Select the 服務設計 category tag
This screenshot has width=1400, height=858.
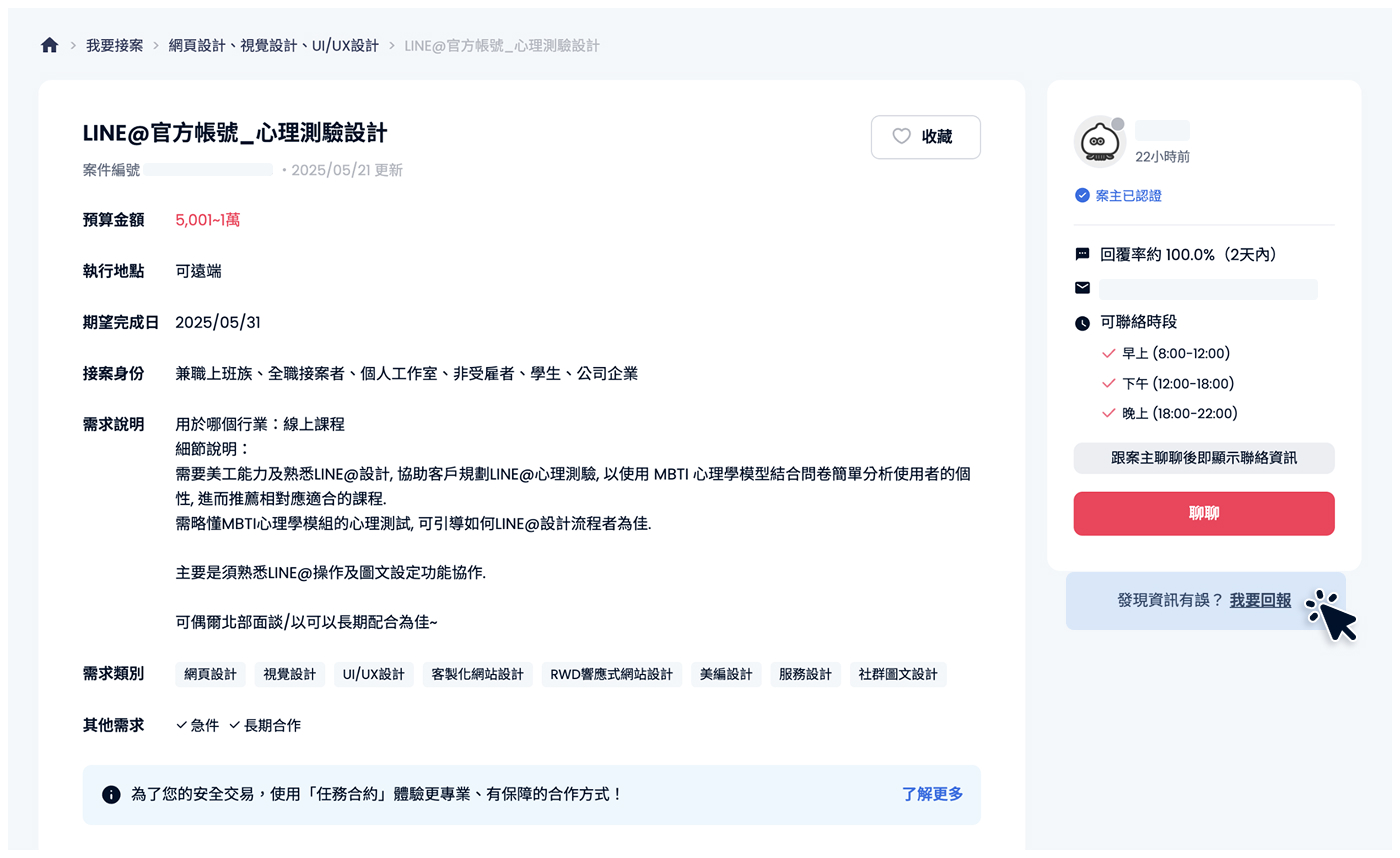pos(805,674)
